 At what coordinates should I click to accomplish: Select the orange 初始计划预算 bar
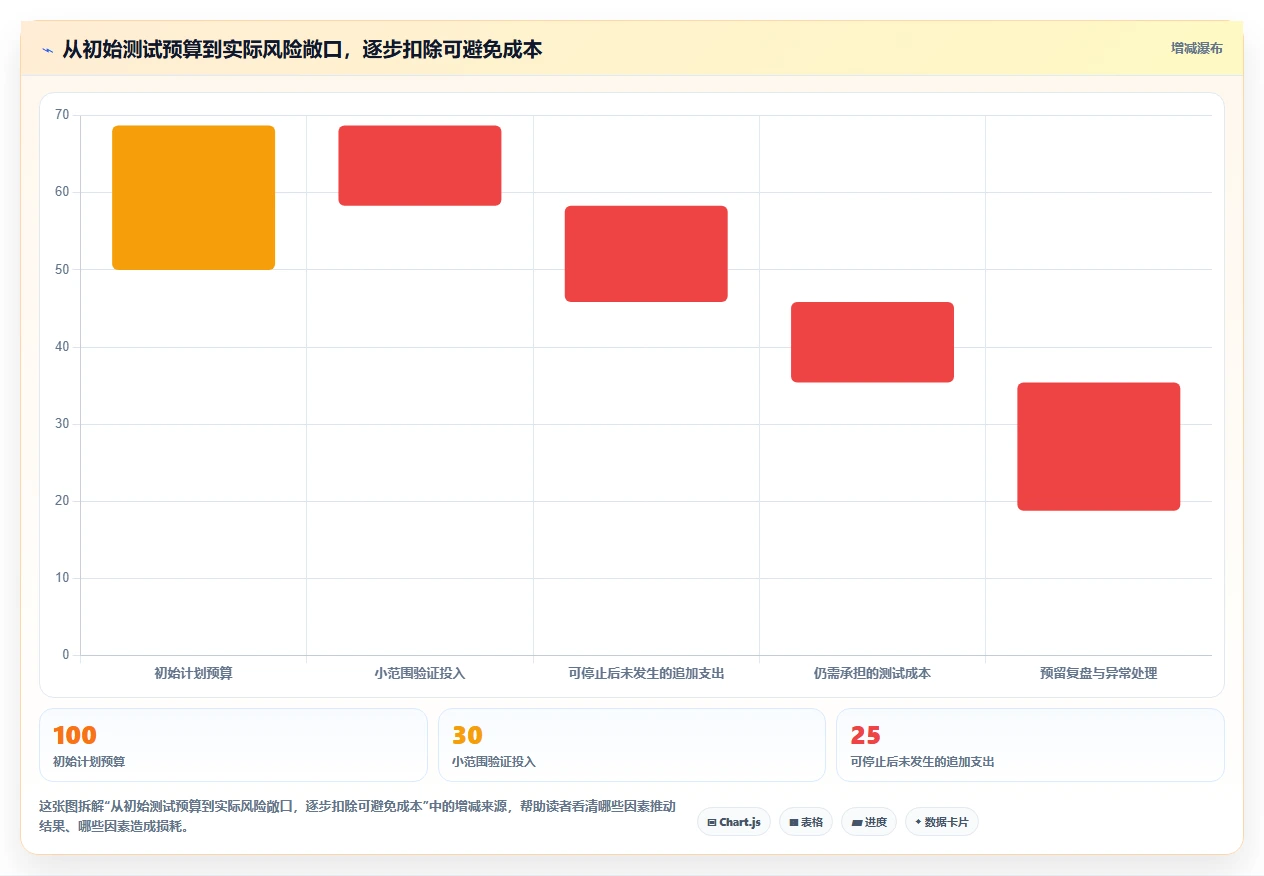click(193, 198)
